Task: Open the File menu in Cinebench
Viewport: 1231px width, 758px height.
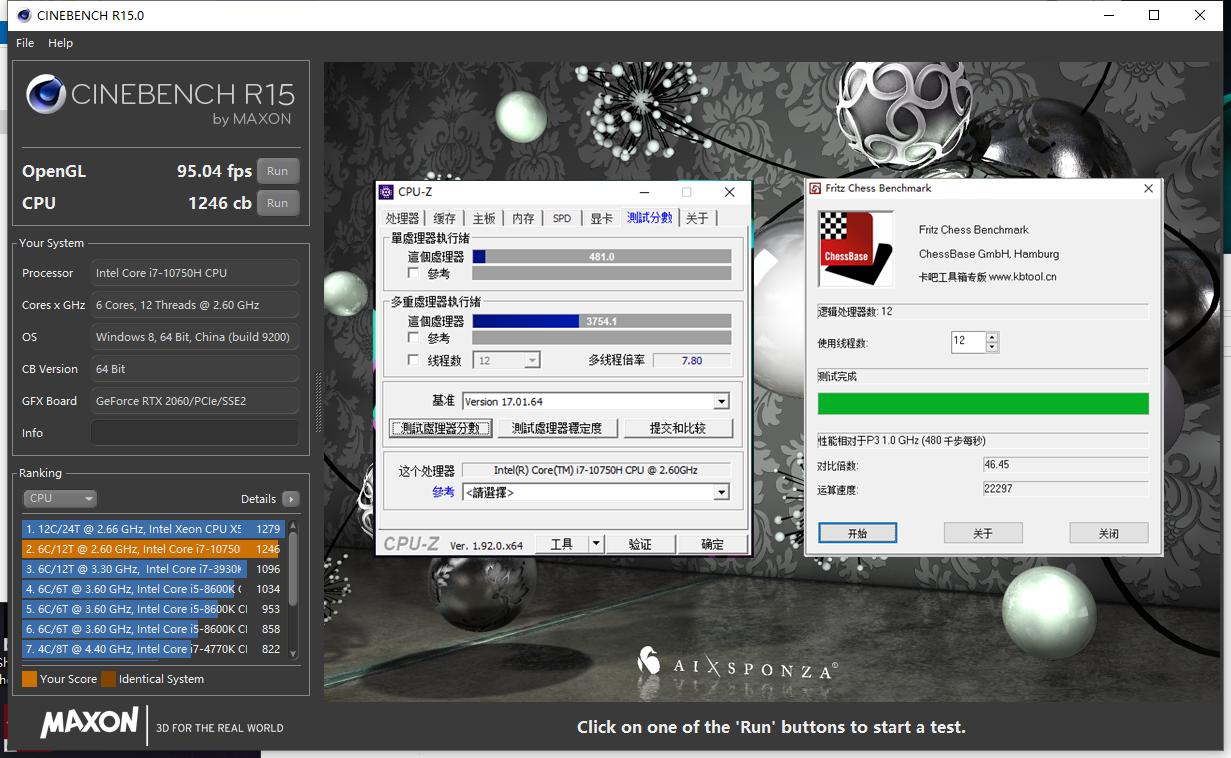Action: 25,43
